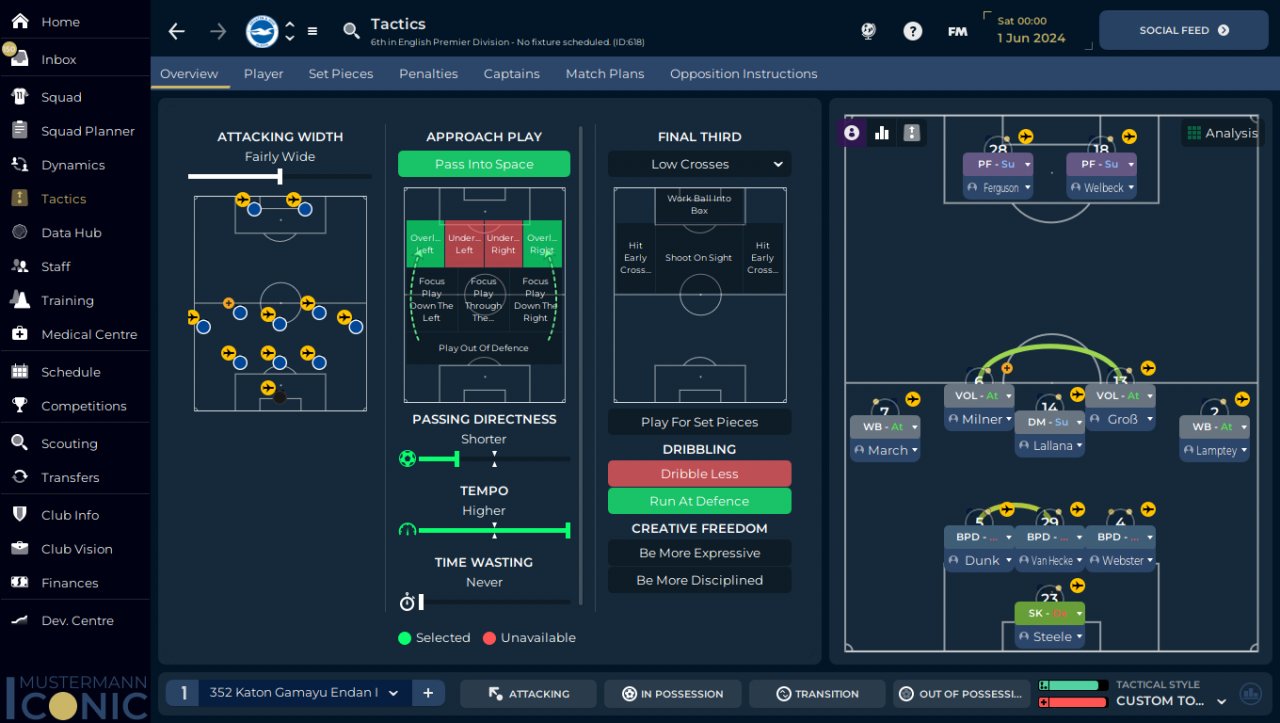Open the Penalties tab
Image resolution: width=1280 pixels, height=723 pixels.
[428, 74]
